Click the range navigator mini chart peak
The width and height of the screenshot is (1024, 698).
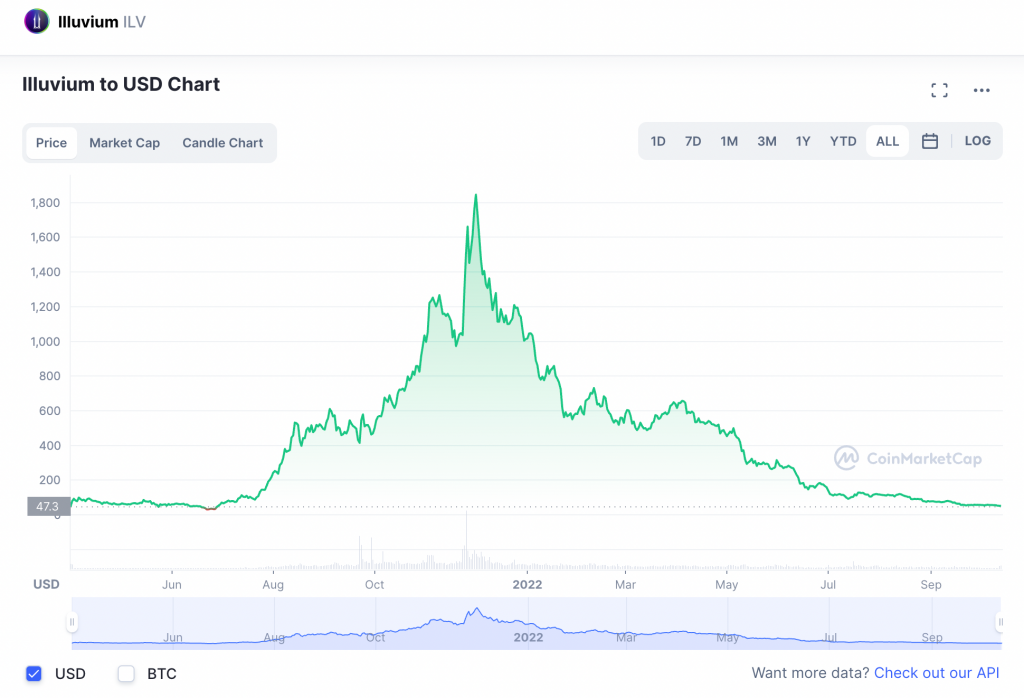click(x=477, y=609)
